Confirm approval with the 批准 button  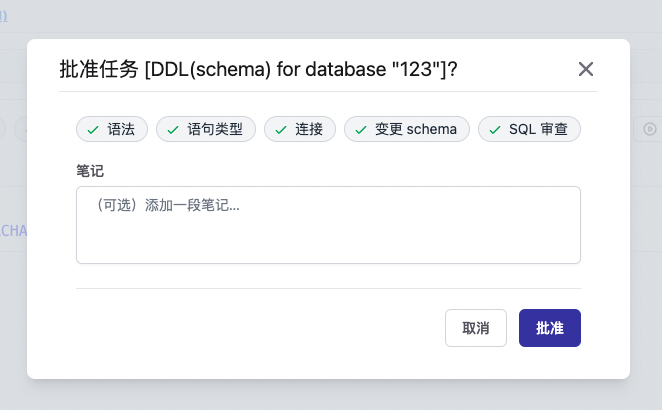[550, 328]
